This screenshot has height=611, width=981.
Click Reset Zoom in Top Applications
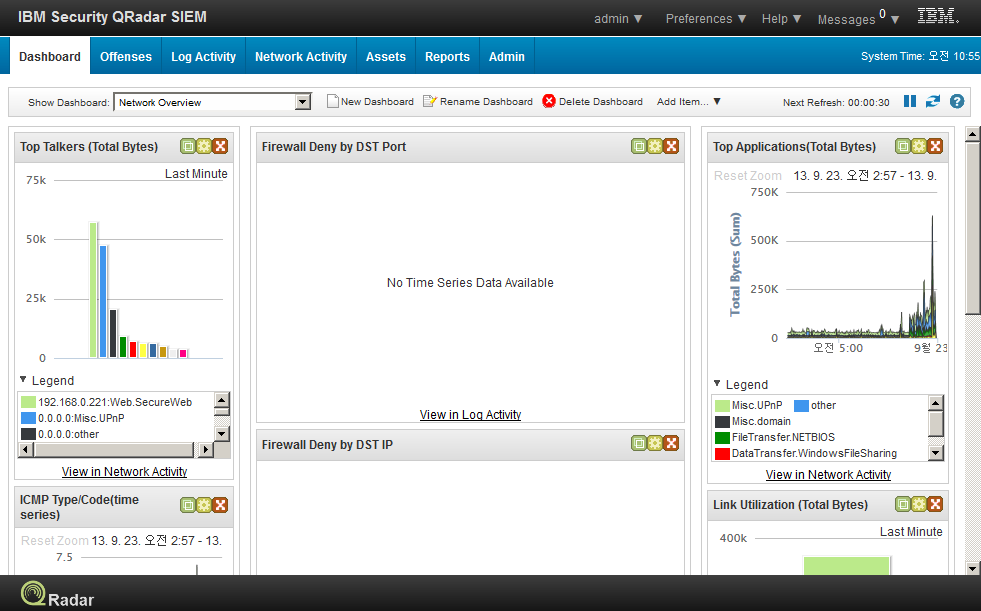pos(748,176)
